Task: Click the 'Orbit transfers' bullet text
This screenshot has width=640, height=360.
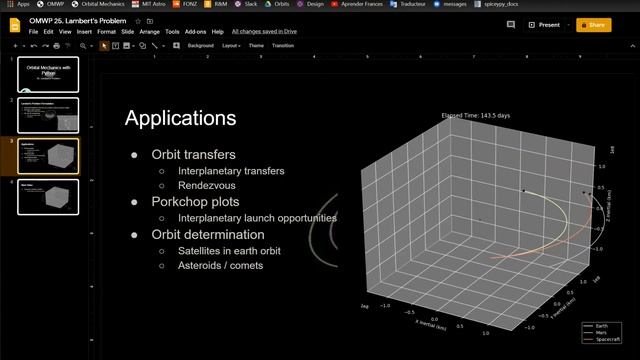Action: 193,155
